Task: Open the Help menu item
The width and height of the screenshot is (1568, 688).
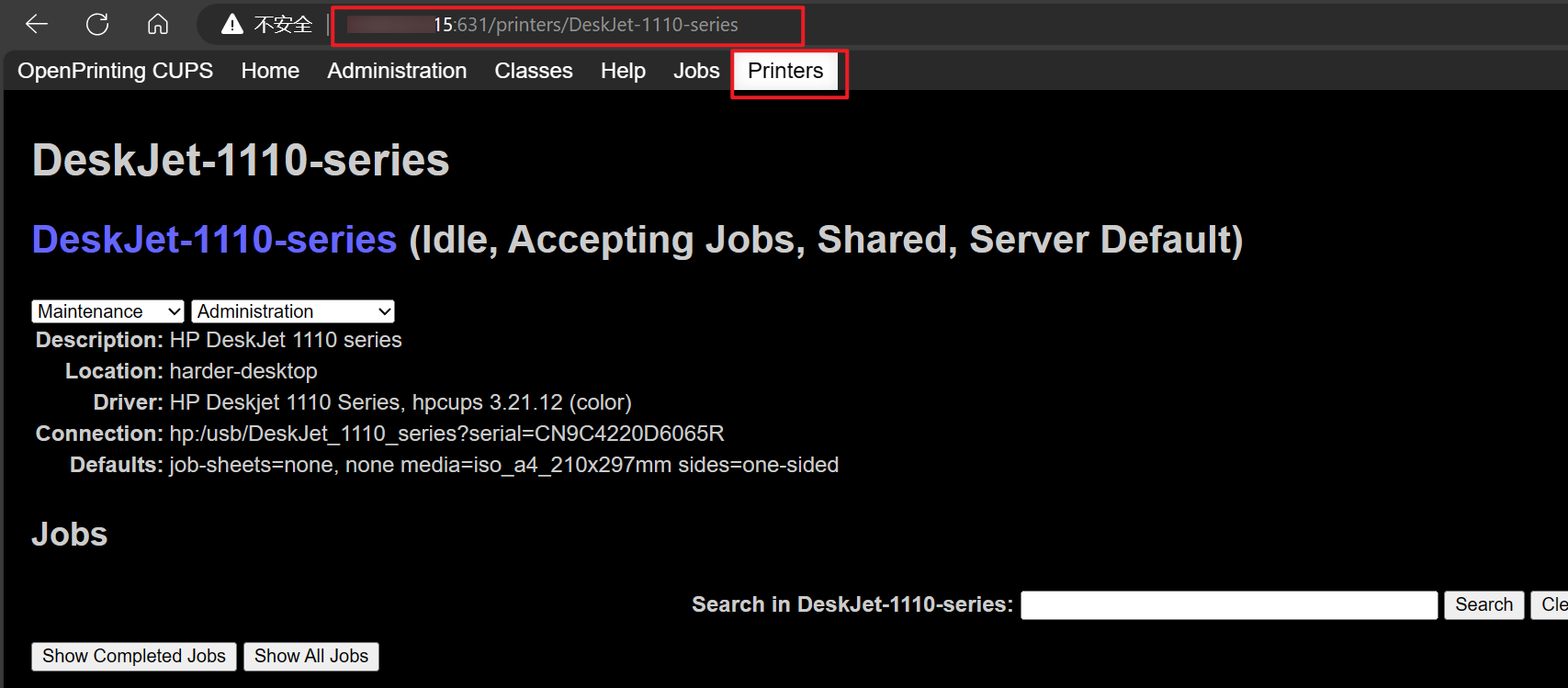Action: pos(623,71)
